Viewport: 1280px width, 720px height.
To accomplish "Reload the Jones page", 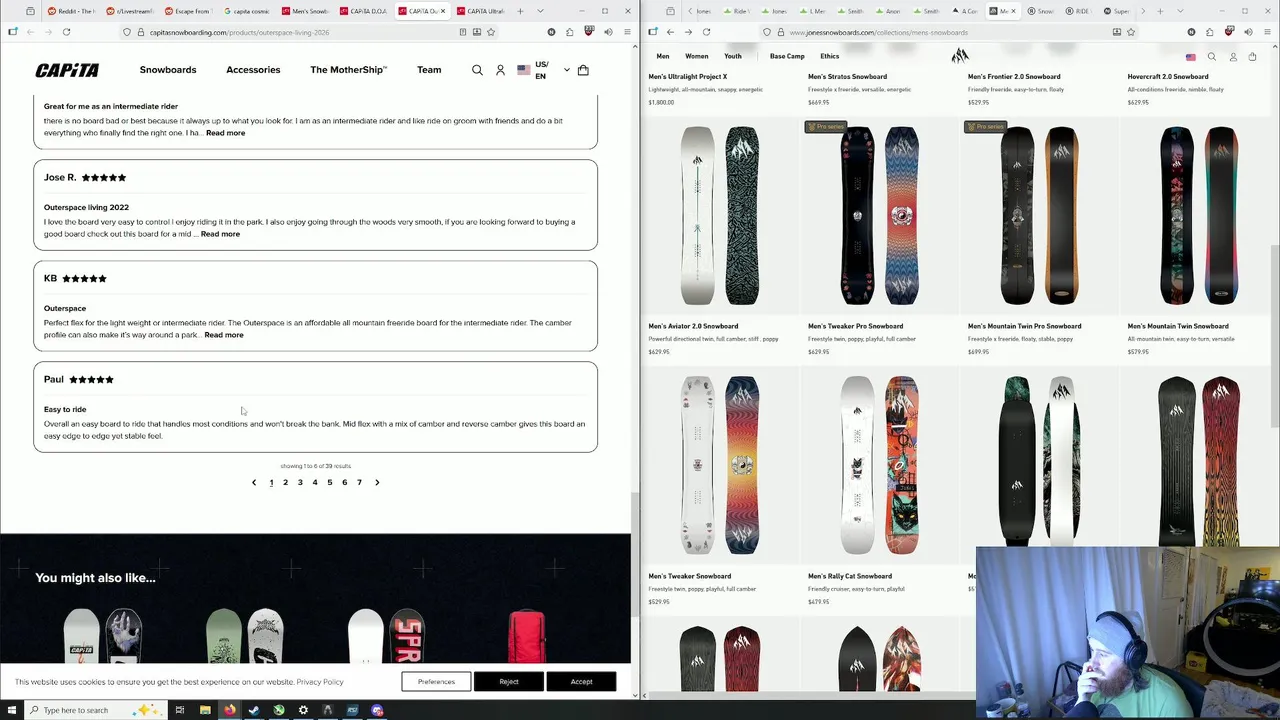I will [x=706, y=32].
